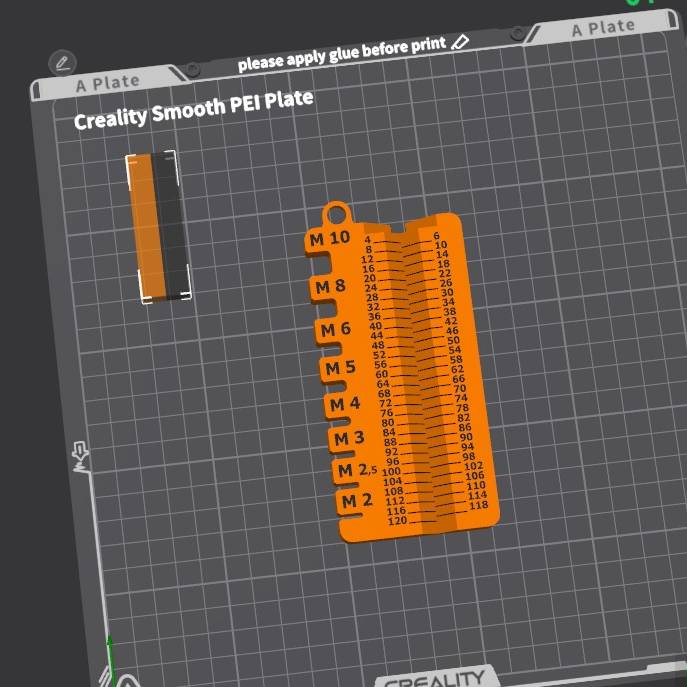Click the plate name edit pencil icon

pyautogui.click(x=63, y=63)
